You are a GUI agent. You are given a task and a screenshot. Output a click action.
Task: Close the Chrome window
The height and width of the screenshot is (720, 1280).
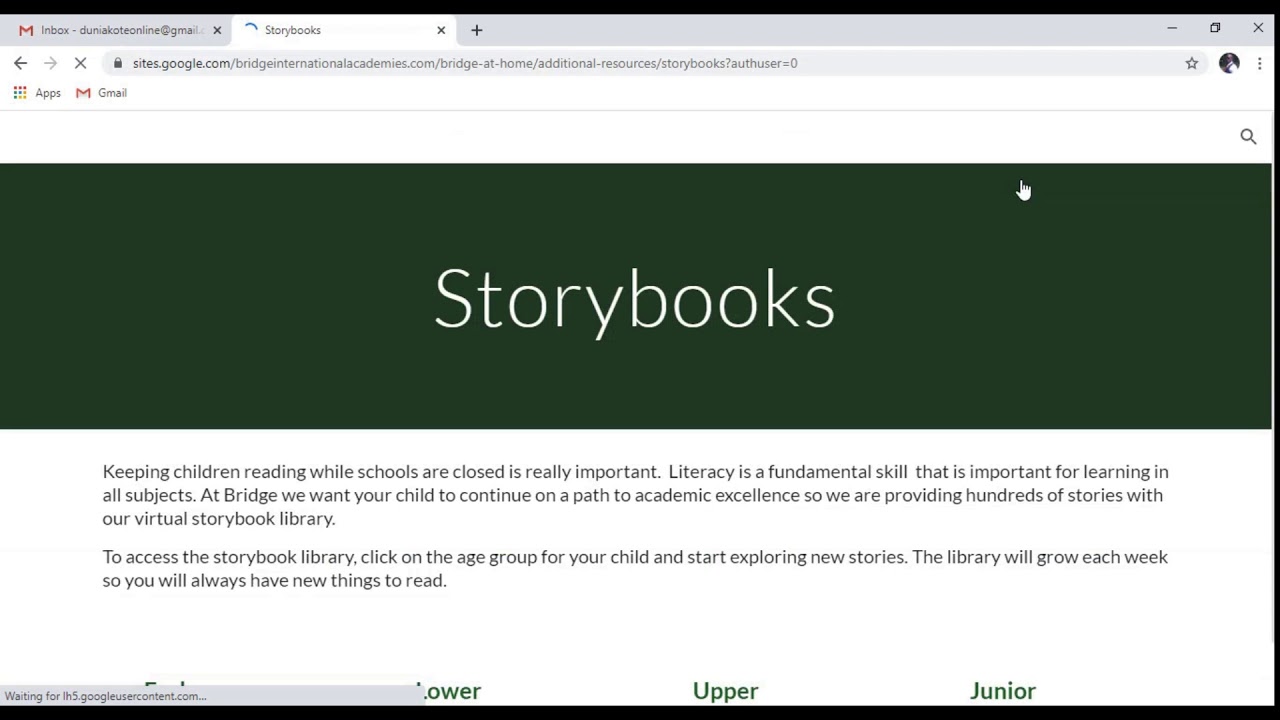(x=1258, y=28)
